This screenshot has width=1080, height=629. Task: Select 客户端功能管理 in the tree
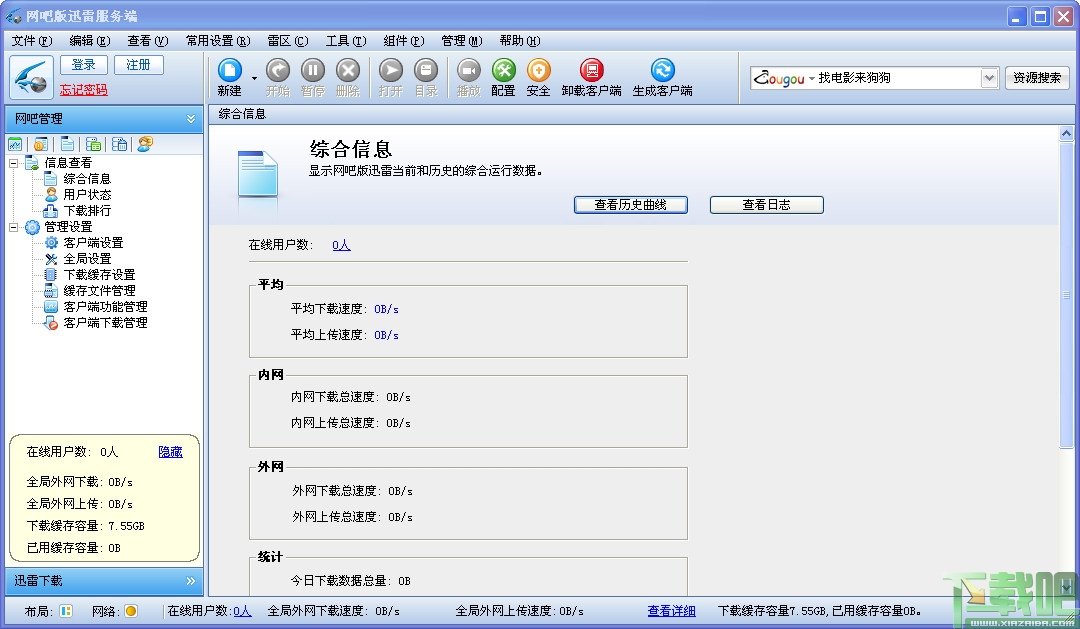105,307
